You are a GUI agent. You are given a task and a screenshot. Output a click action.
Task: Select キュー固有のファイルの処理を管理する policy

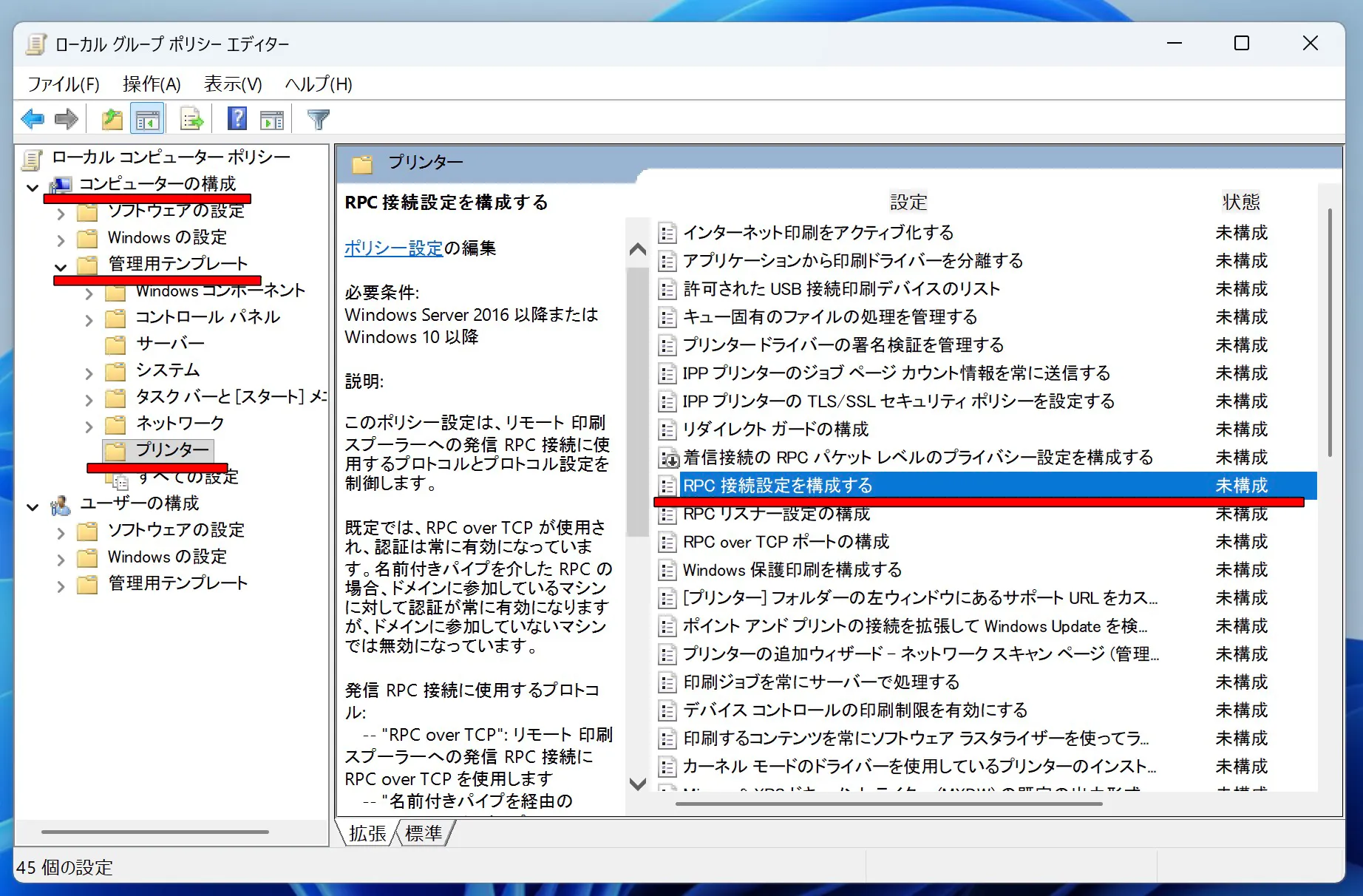coord(829,317)
